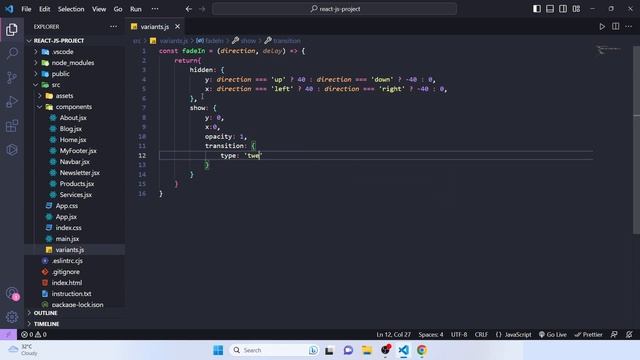This screenshot has width=640, height=360.
Task: Open Chrome from taskbar
Action: click(x=422, y=350)
